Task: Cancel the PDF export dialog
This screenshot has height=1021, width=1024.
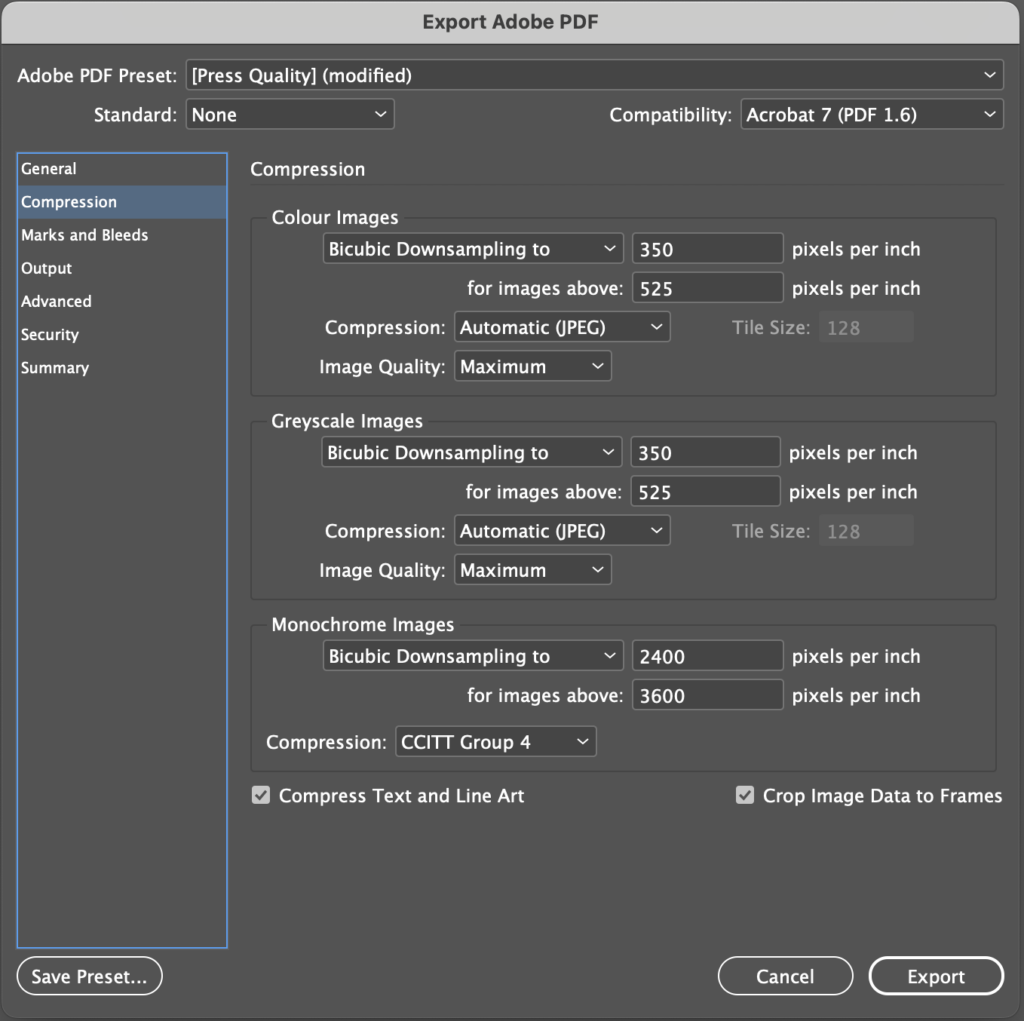Action: tap(785, 976)
